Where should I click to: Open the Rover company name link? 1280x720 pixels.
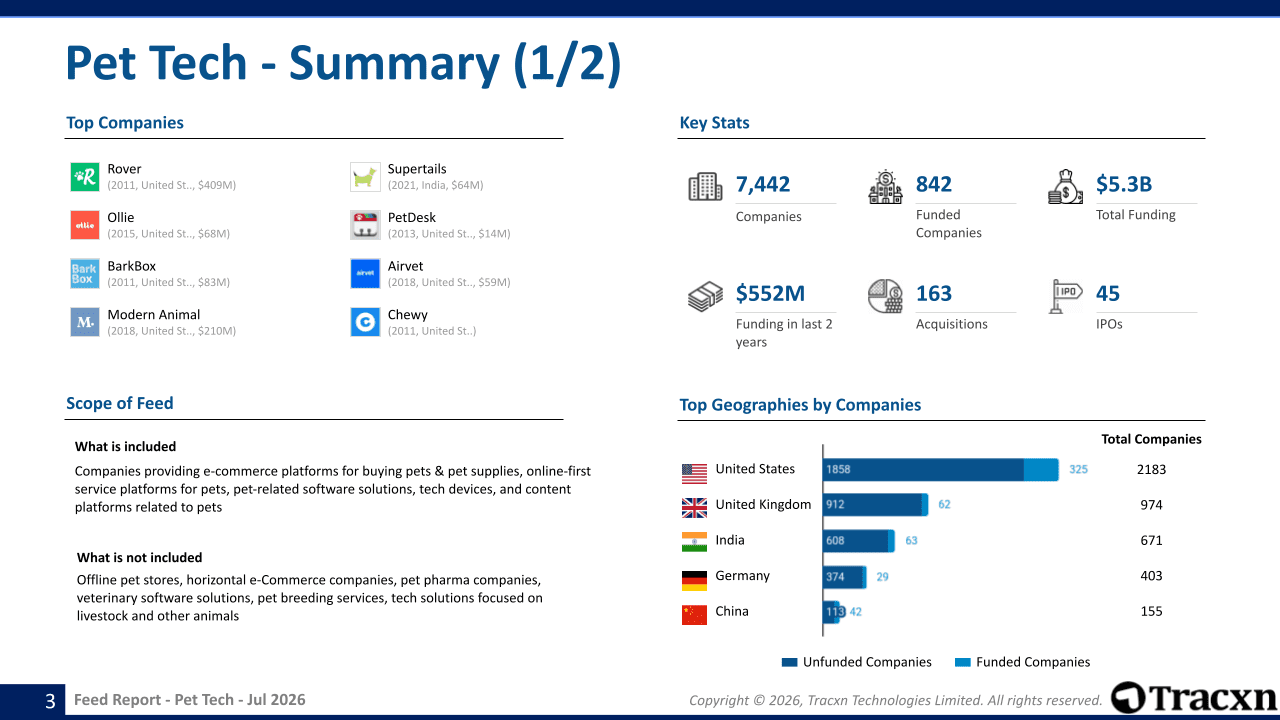coord(125,169)
